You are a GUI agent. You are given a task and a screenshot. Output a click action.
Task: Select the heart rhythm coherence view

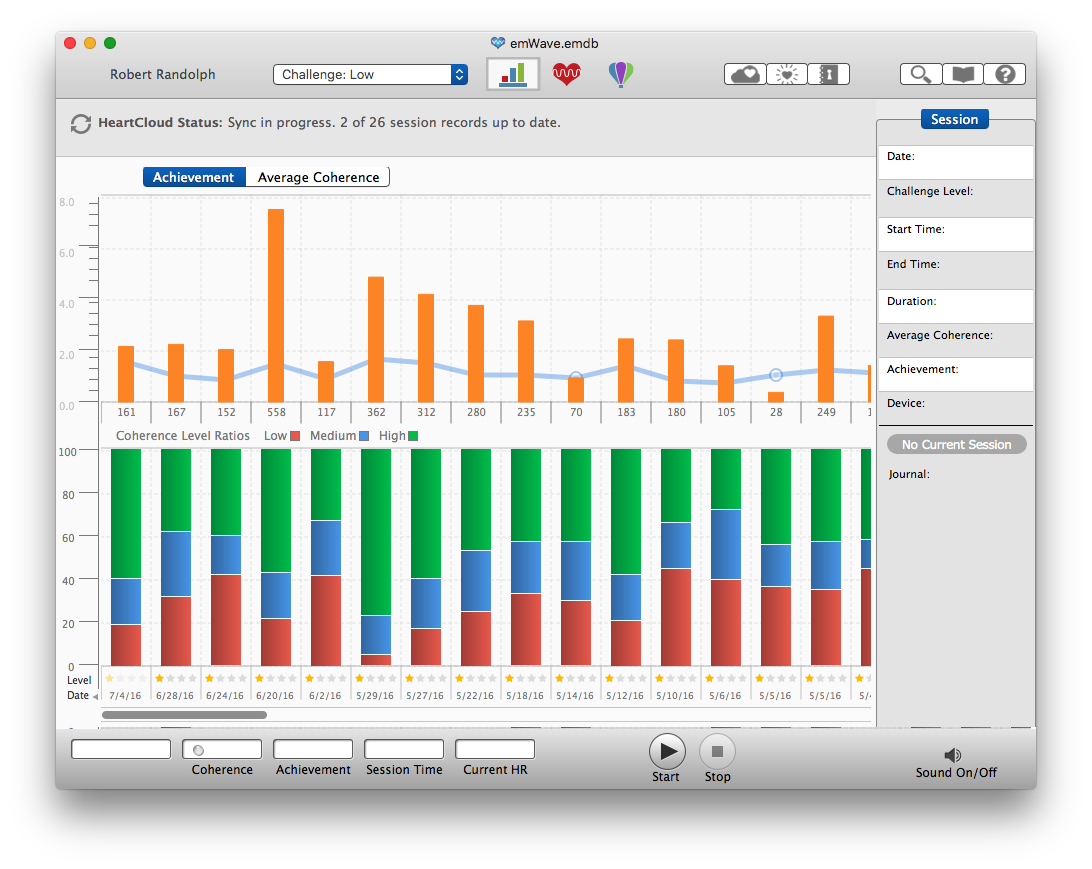(567, 74)
